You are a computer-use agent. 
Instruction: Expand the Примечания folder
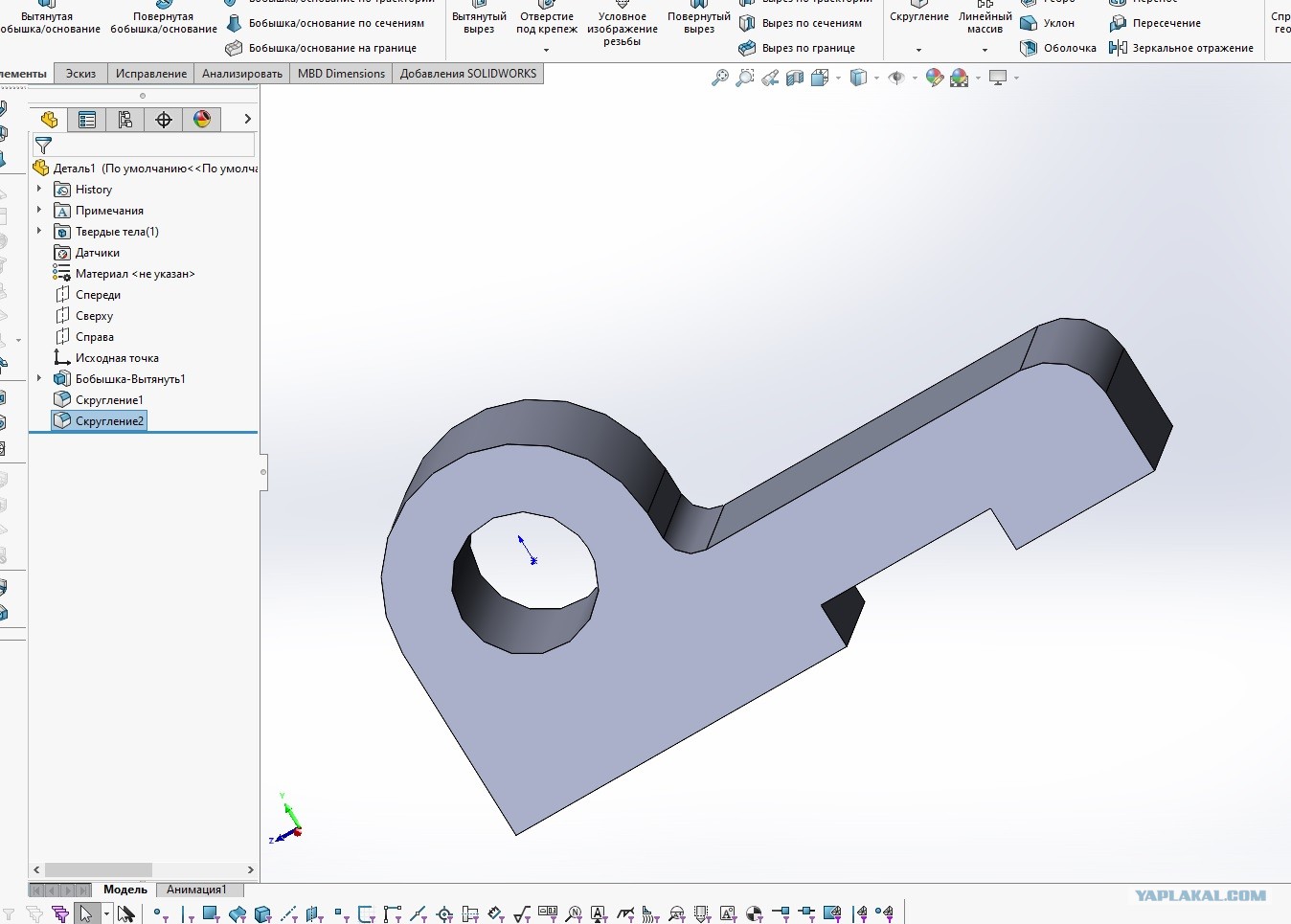[39, 211]
